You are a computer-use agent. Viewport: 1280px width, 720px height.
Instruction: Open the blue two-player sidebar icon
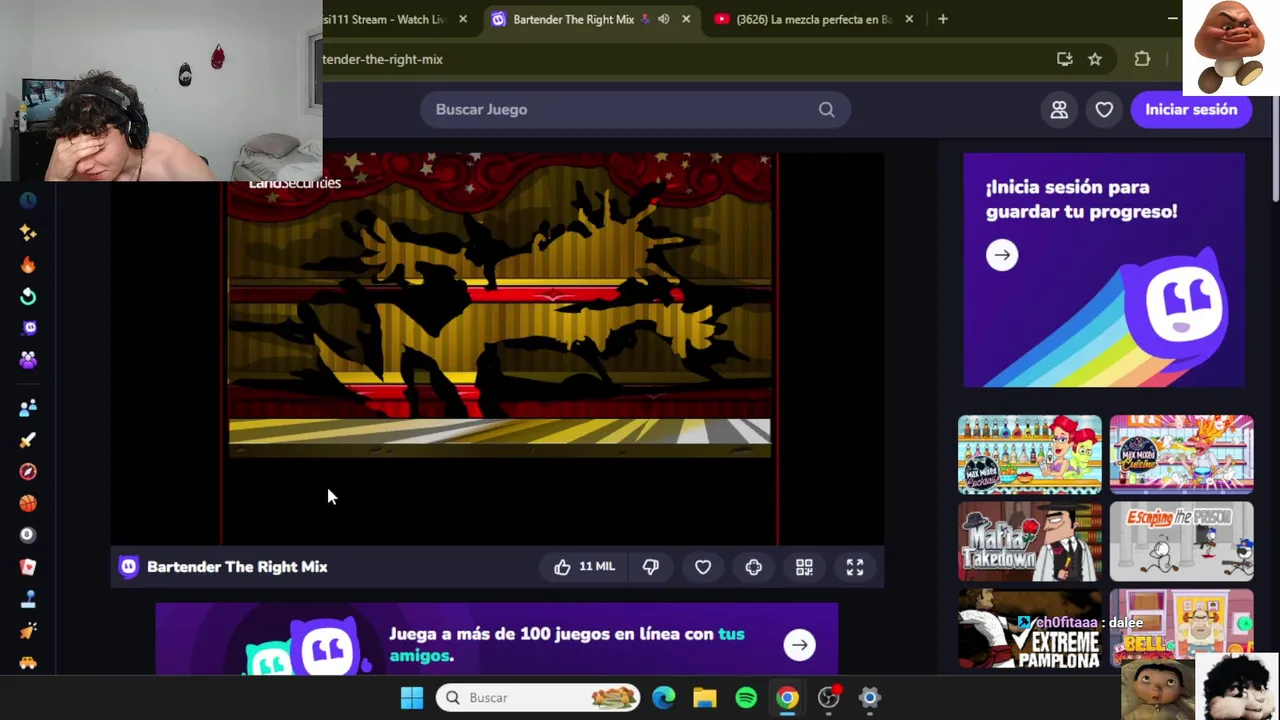28,407
